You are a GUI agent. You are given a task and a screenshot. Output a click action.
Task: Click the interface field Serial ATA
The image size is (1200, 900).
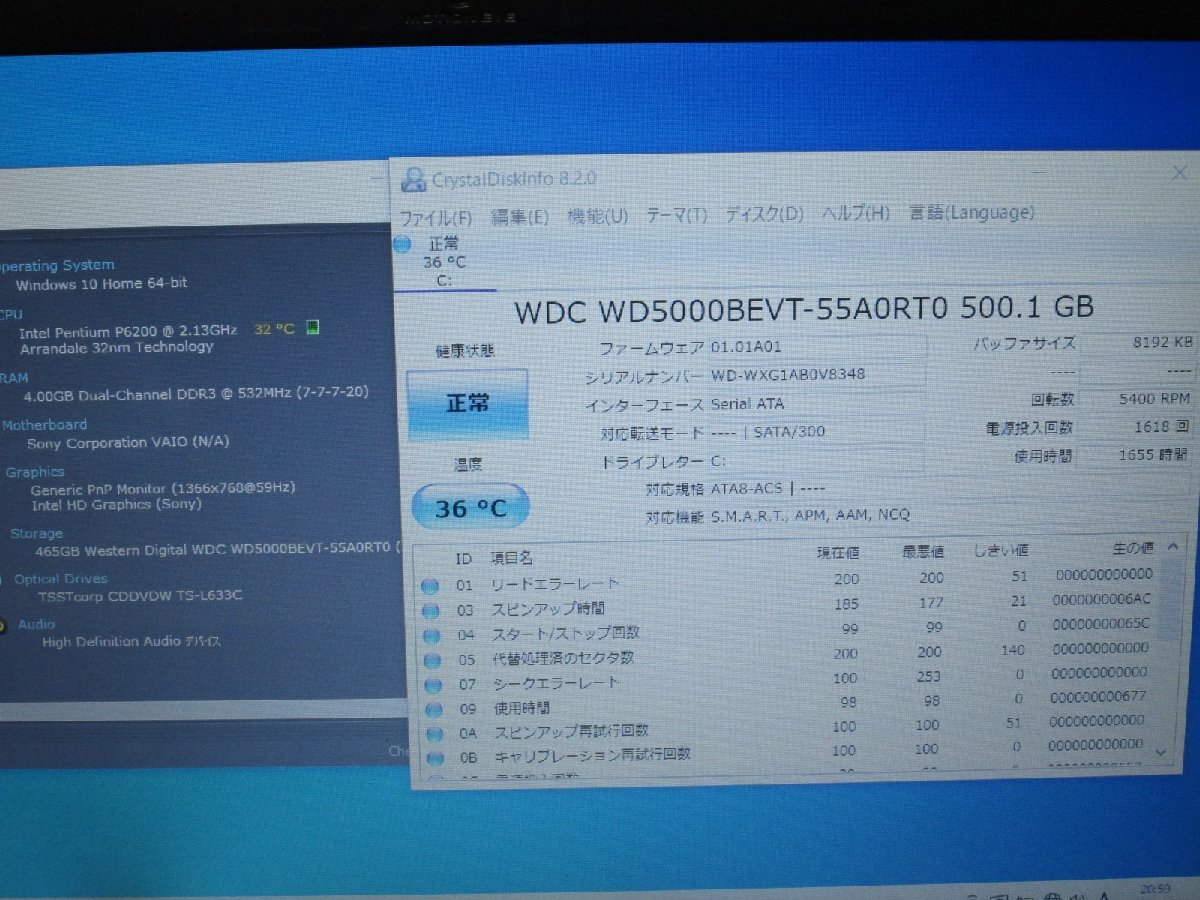click(x=816, y=405)
